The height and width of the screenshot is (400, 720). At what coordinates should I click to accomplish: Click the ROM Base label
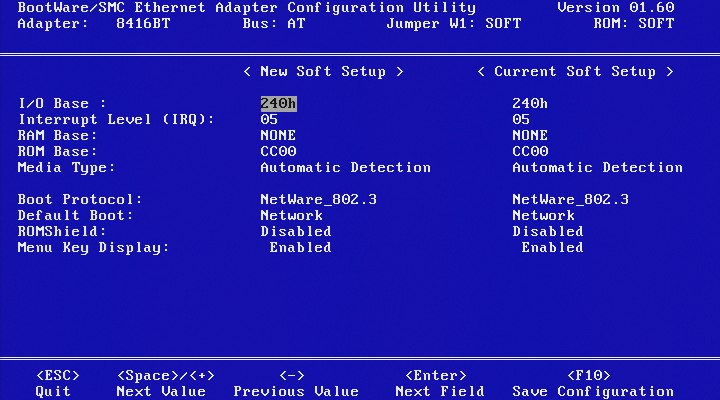click(57, 152)
